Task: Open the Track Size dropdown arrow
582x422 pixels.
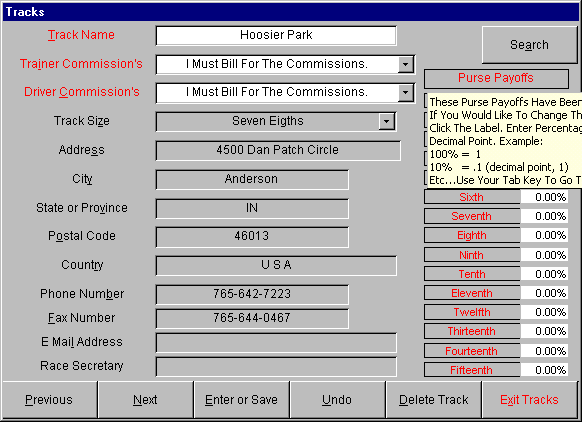Action: coord(386,121)
